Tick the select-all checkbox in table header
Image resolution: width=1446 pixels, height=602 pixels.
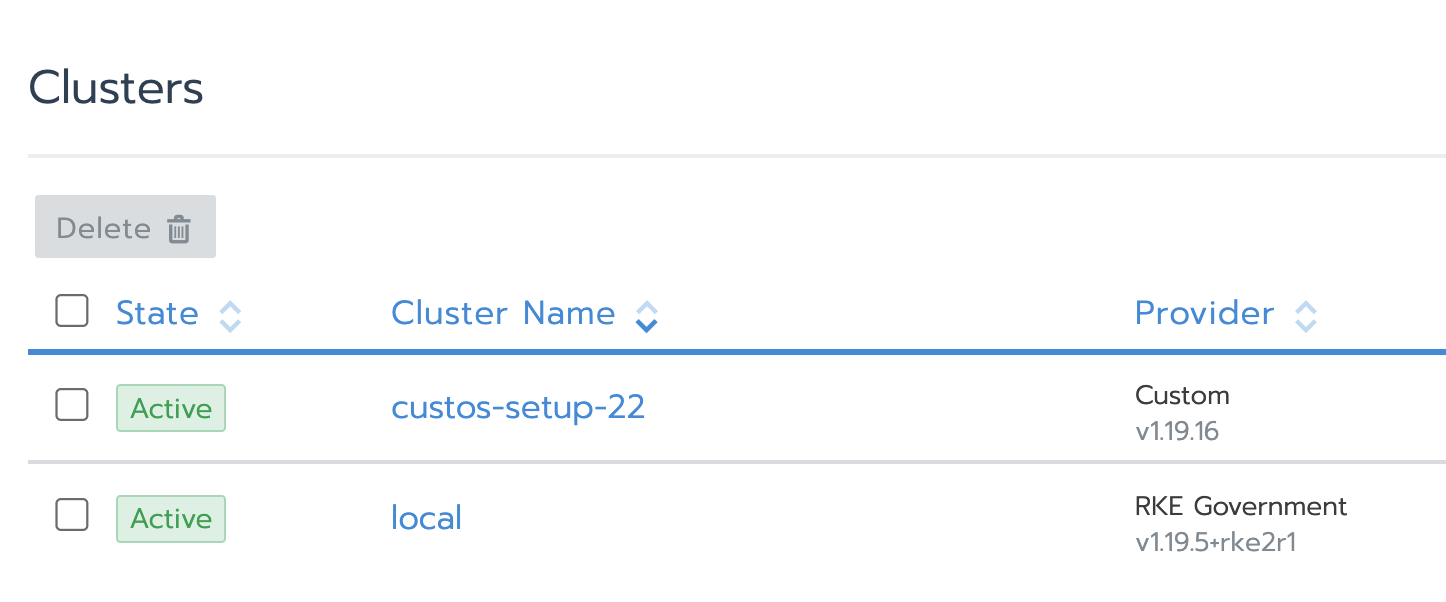pyautogui.click(x=72, y=312)
